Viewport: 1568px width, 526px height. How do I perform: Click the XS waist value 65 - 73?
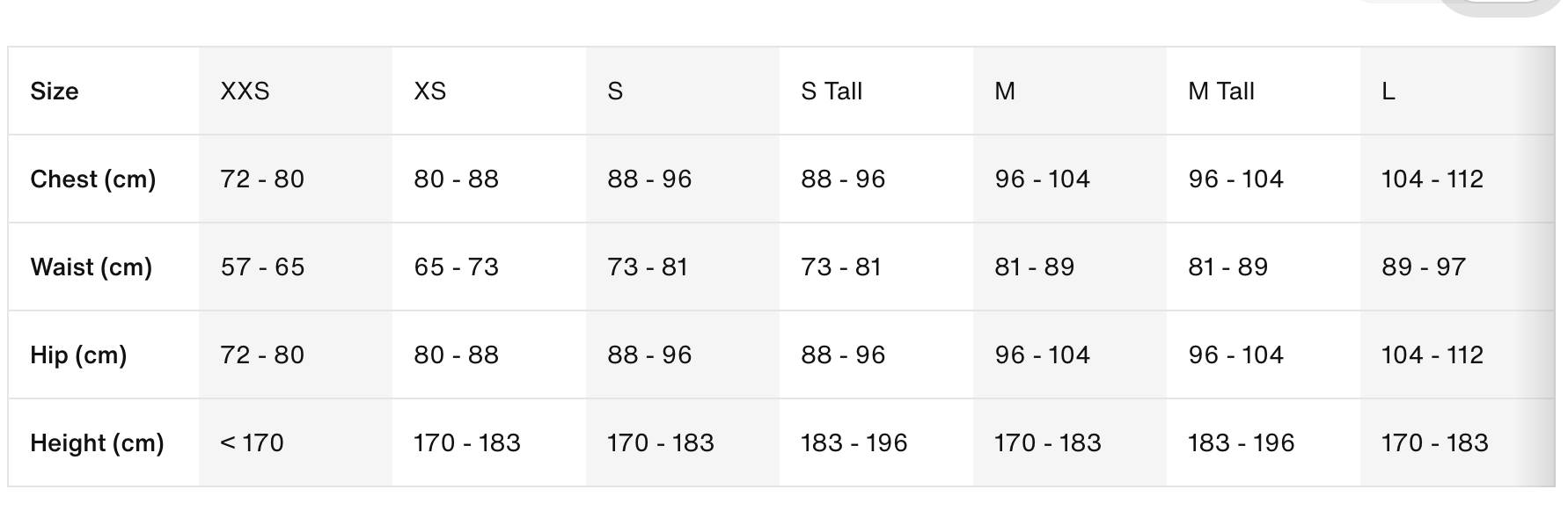(x=456, y=267)
